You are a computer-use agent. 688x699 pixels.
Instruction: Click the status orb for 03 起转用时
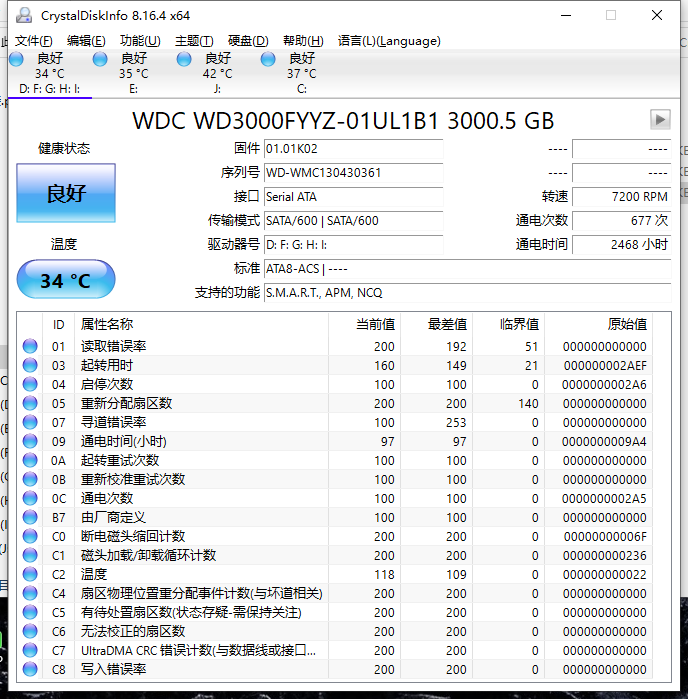[30, 365]
